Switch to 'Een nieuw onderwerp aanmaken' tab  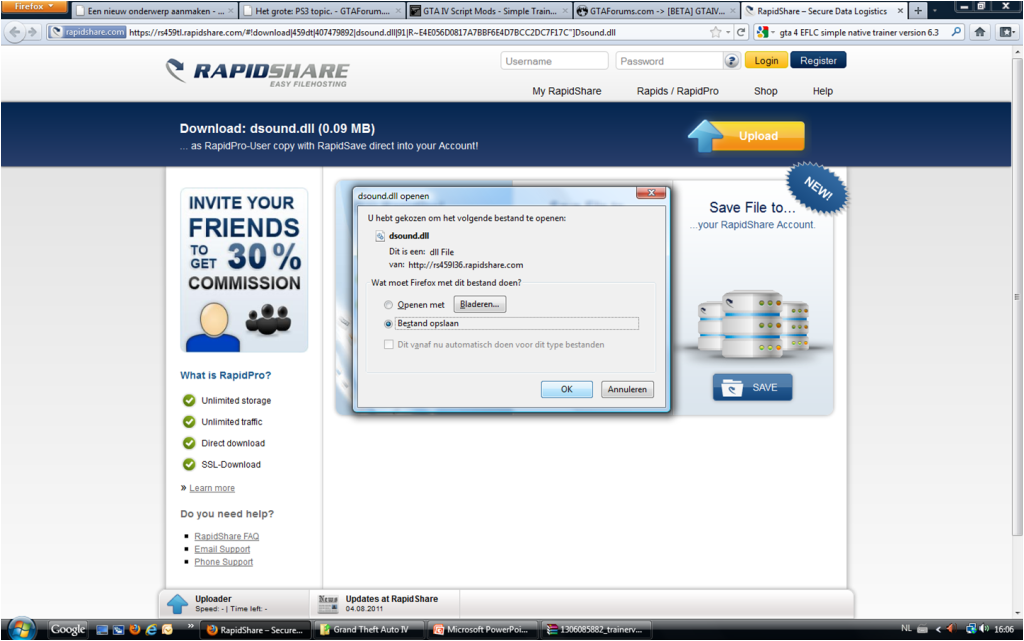(154, 11)
